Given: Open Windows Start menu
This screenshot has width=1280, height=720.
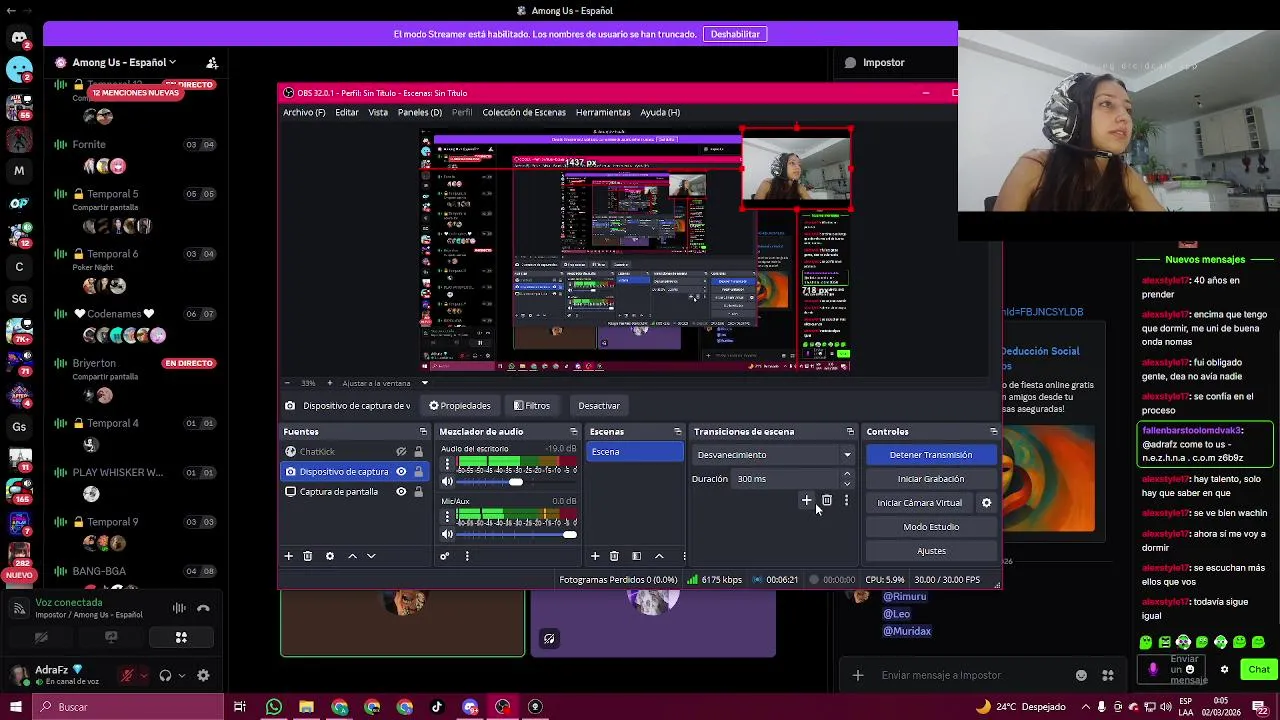Looking at the screenshot, I should tap(16, 707).
